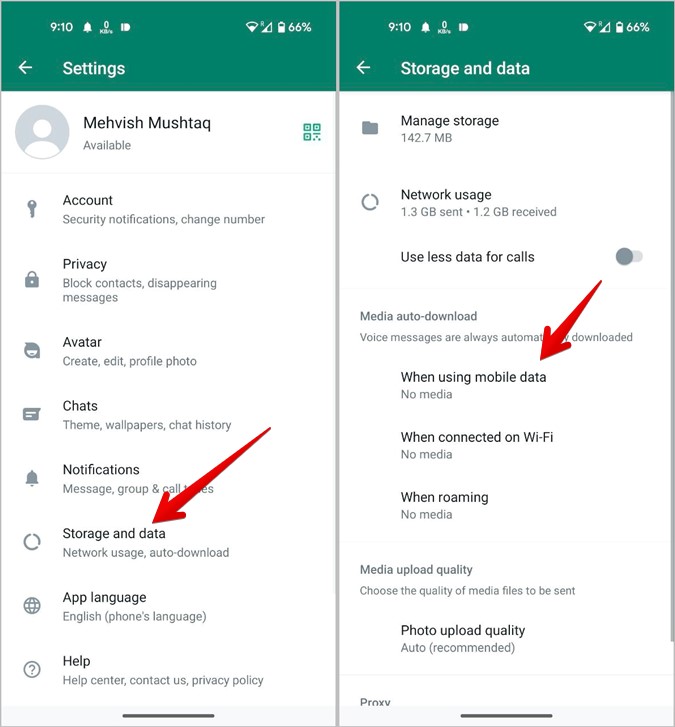Viewport: 675px width, 727px height.
Task: Tap the Avatar face icon
Action: [x=32, y=351]
